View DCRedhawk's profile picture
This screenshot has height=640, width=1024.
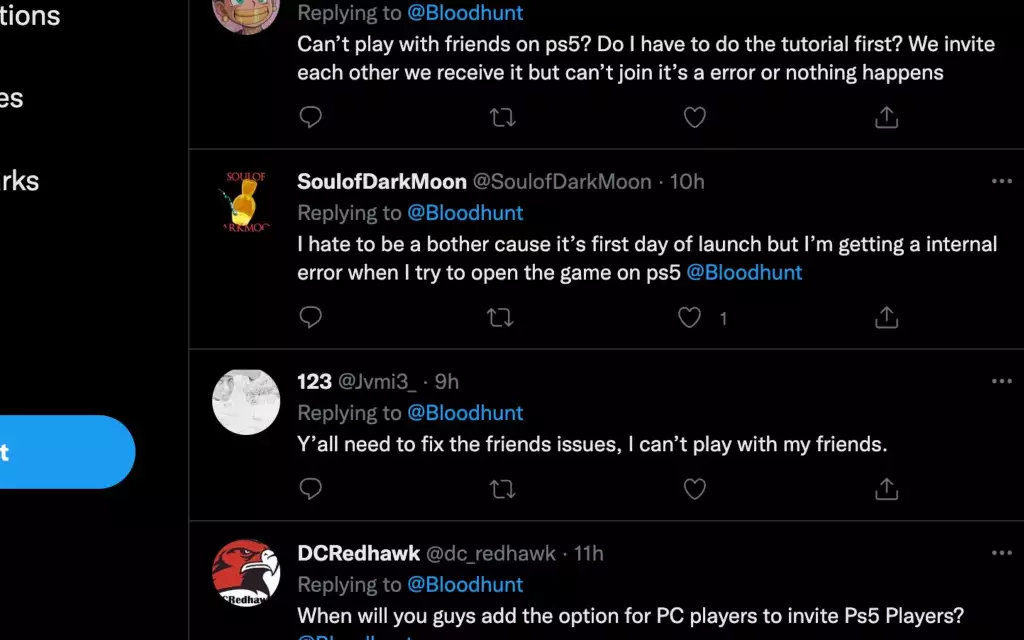(246, 572)
